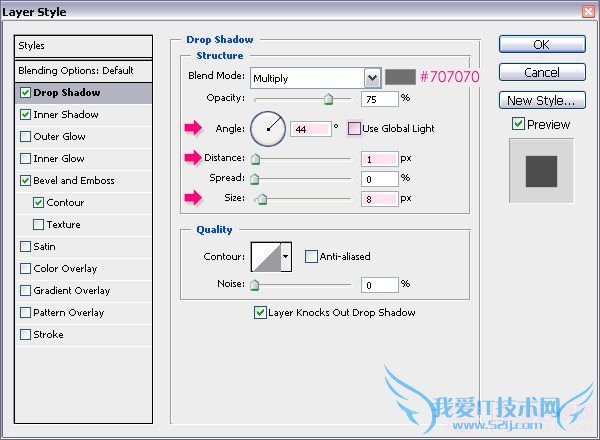Enable the Satin checkbox
The image size is (600, 440).
click(x=25, y=246)
